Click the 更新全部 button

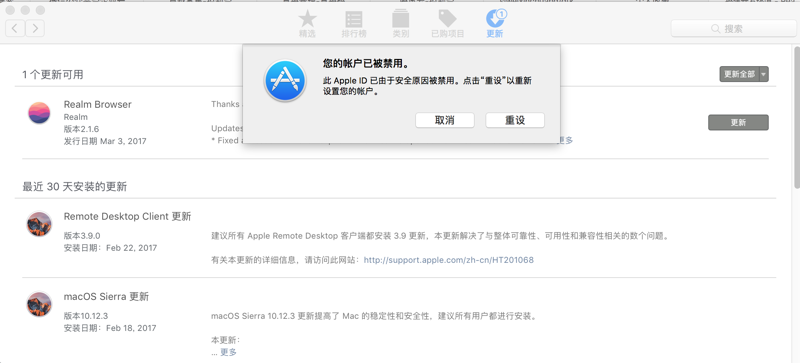click(x=739, y=74)
